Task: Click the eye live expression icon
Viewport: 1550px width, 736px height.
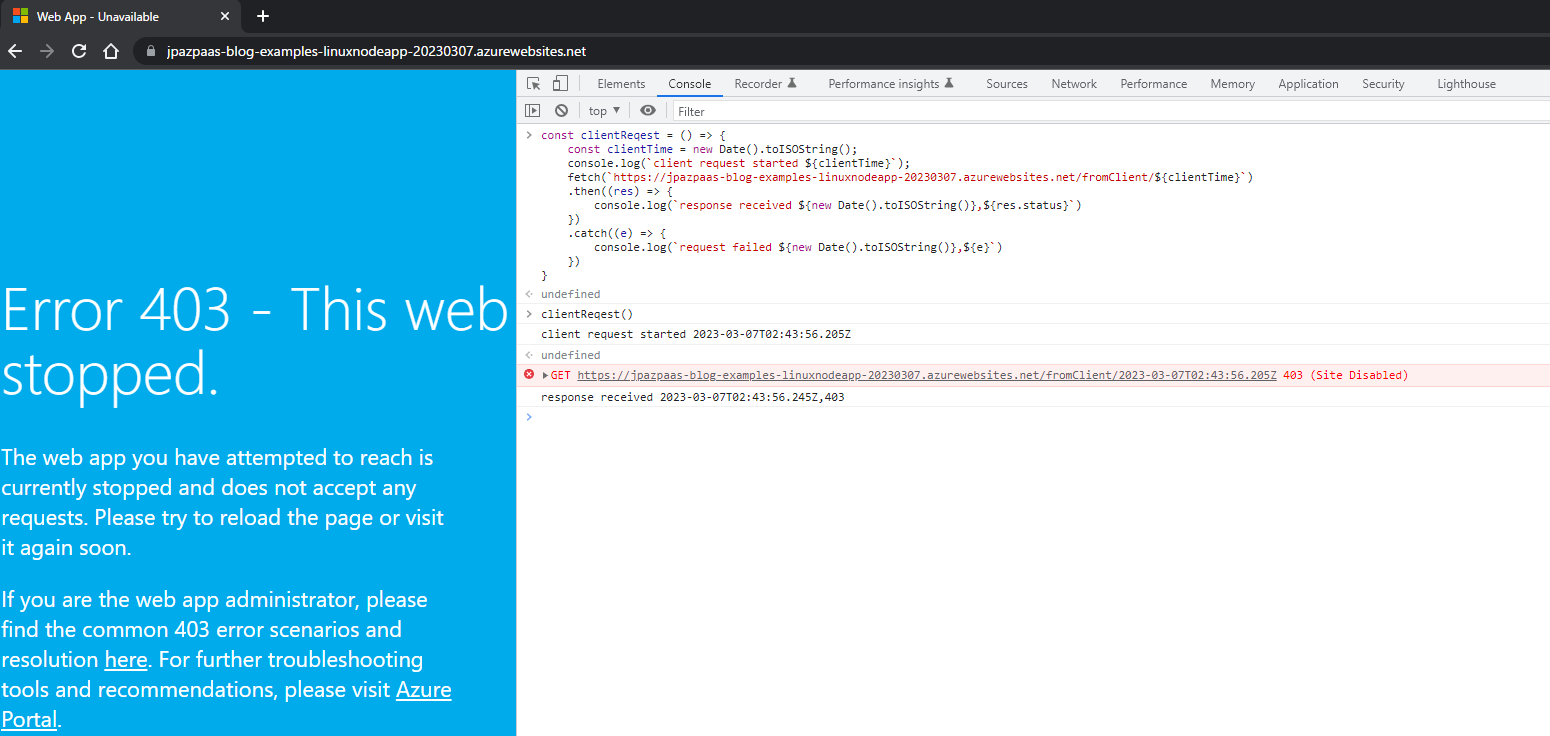Action: point(648,111)
